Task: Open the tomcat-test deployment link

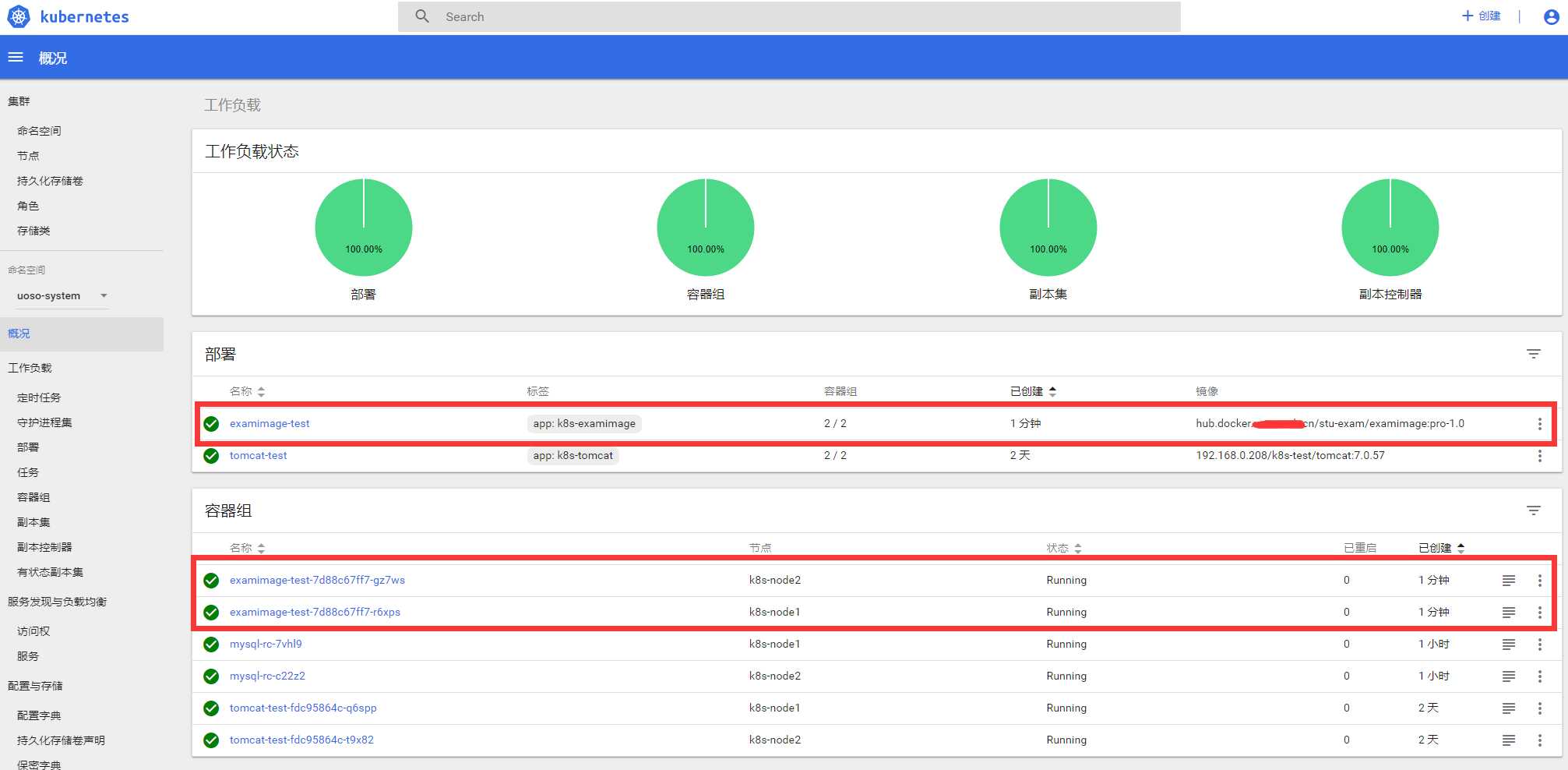Action: click(x=258, y=455)
